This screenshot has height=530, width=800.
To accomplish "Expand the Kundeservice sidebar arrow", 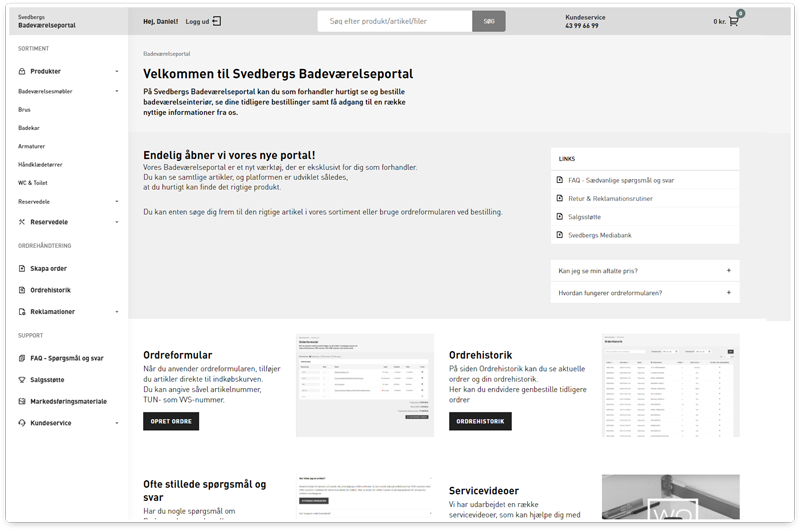I will (x=117, y=423).
